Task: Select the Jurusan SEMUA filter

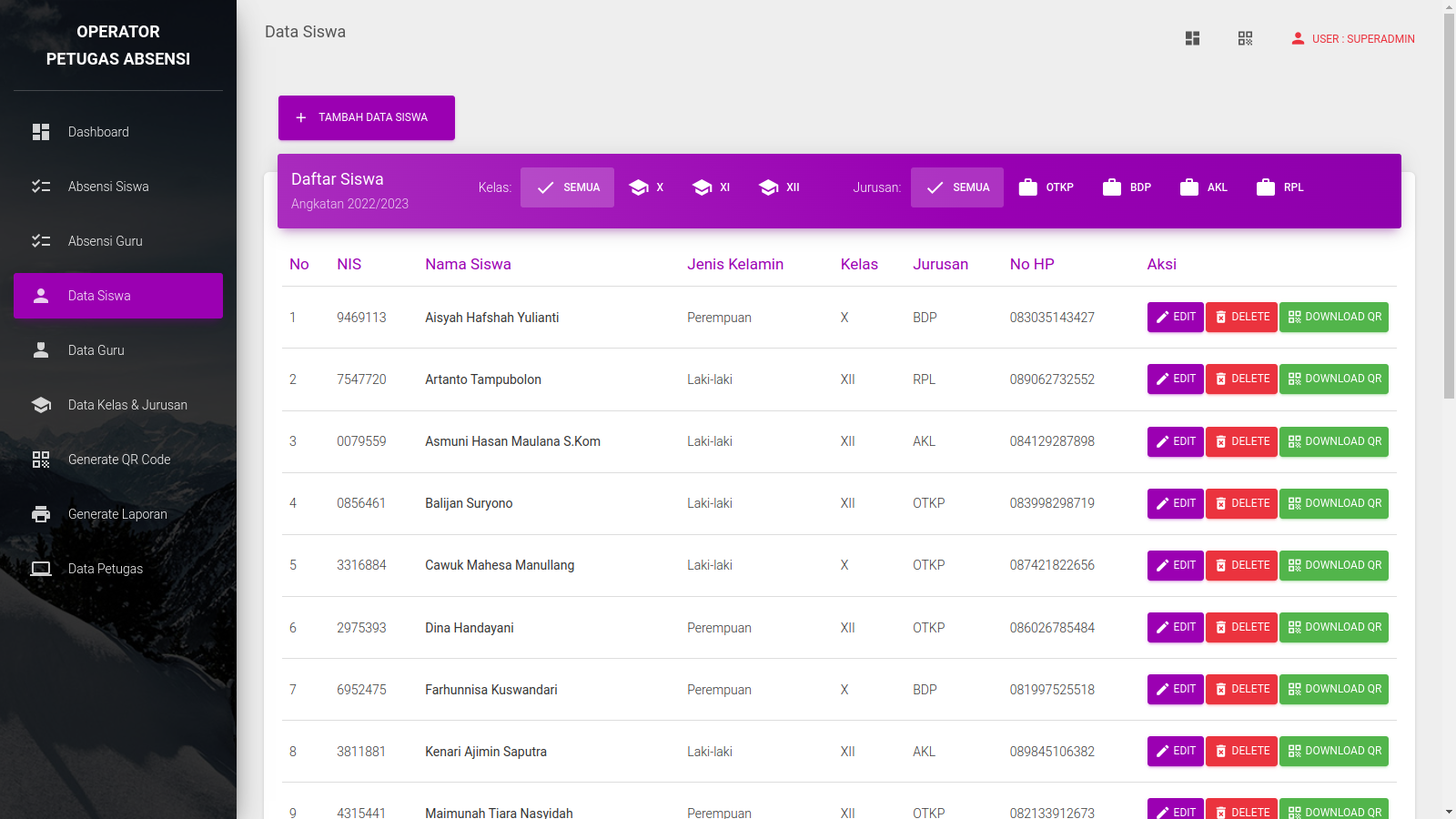Action: click(957, 187)
